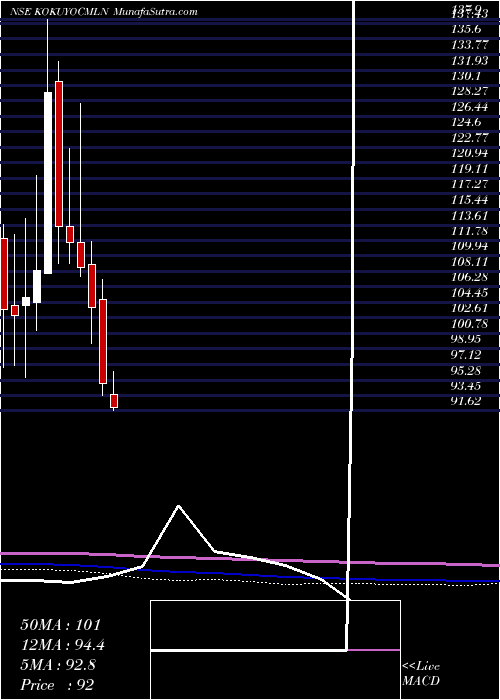Click the NSE KOKUYOCMLN ticker title
Viewport: 500px width, 700px height.
click(x=60, y=12)
